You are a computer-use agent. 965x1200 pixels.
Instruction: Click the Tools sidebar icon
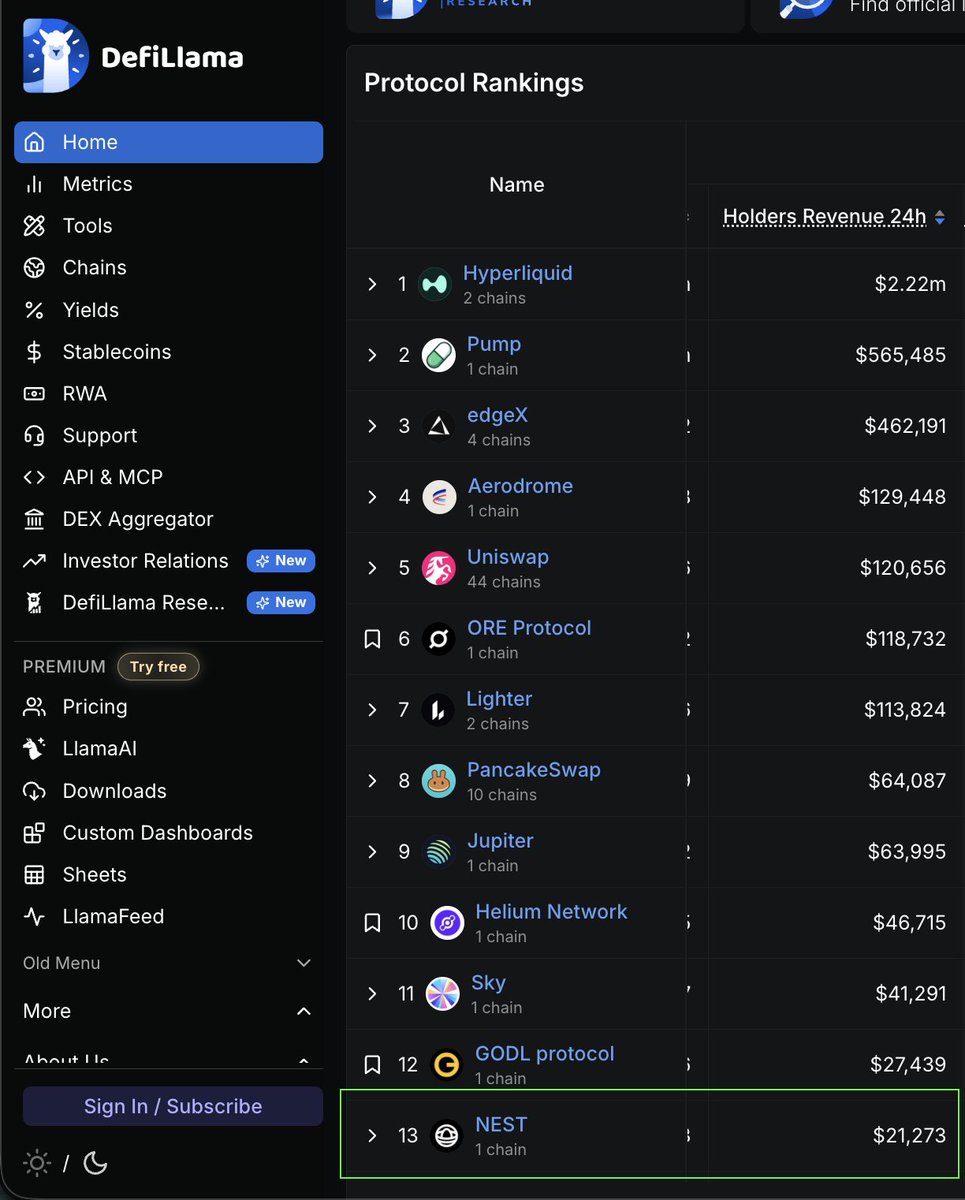[34, 226]
